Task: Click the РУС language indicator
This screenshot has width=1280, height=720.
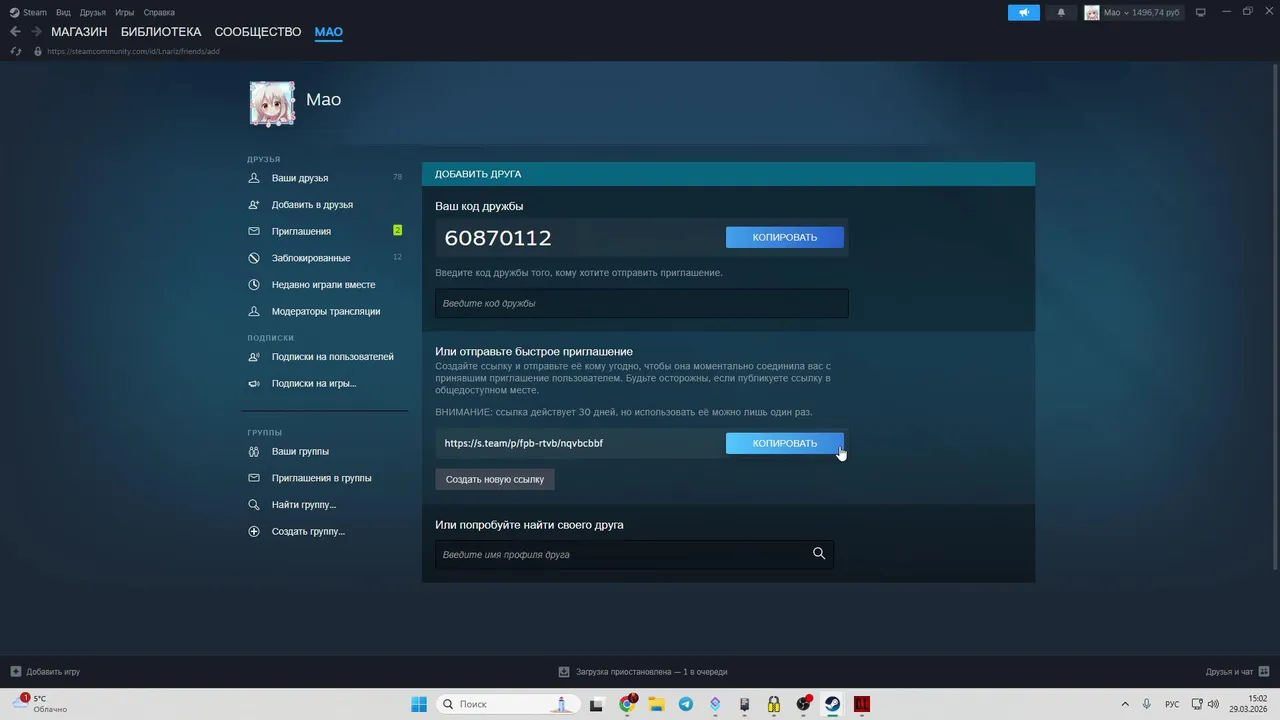Action: (x=1172, y=705)
